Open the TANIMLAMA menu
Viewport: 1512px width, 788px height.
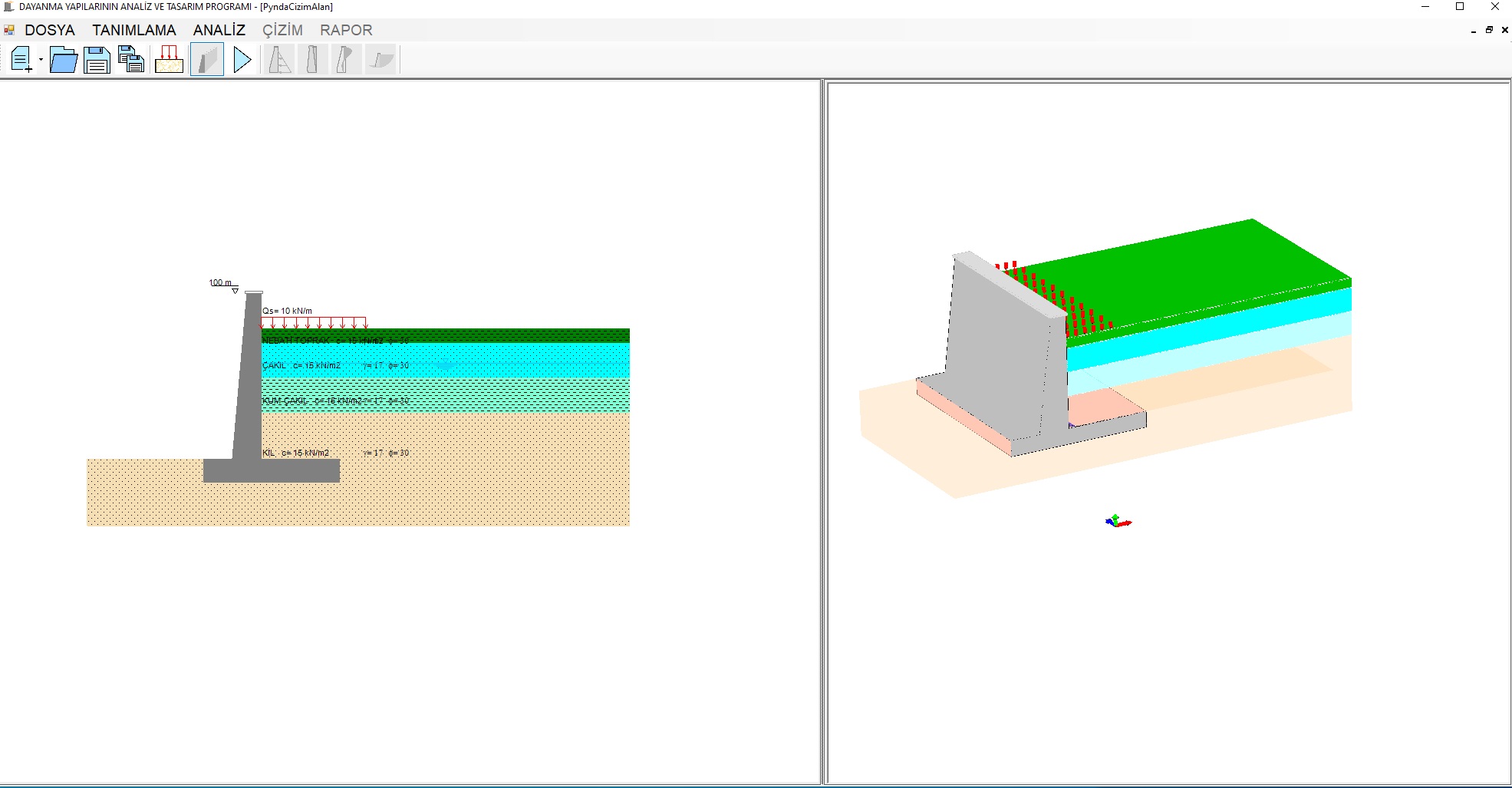coord(134,30)
